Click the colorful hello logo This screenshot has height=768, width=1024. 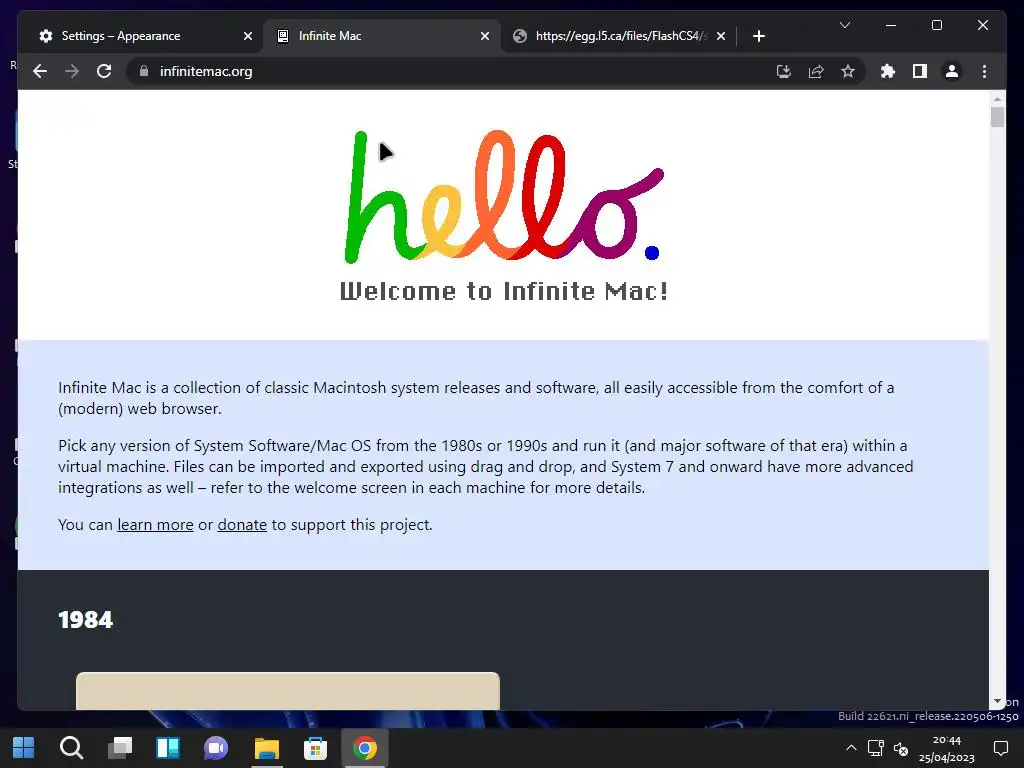pos(504,196)
